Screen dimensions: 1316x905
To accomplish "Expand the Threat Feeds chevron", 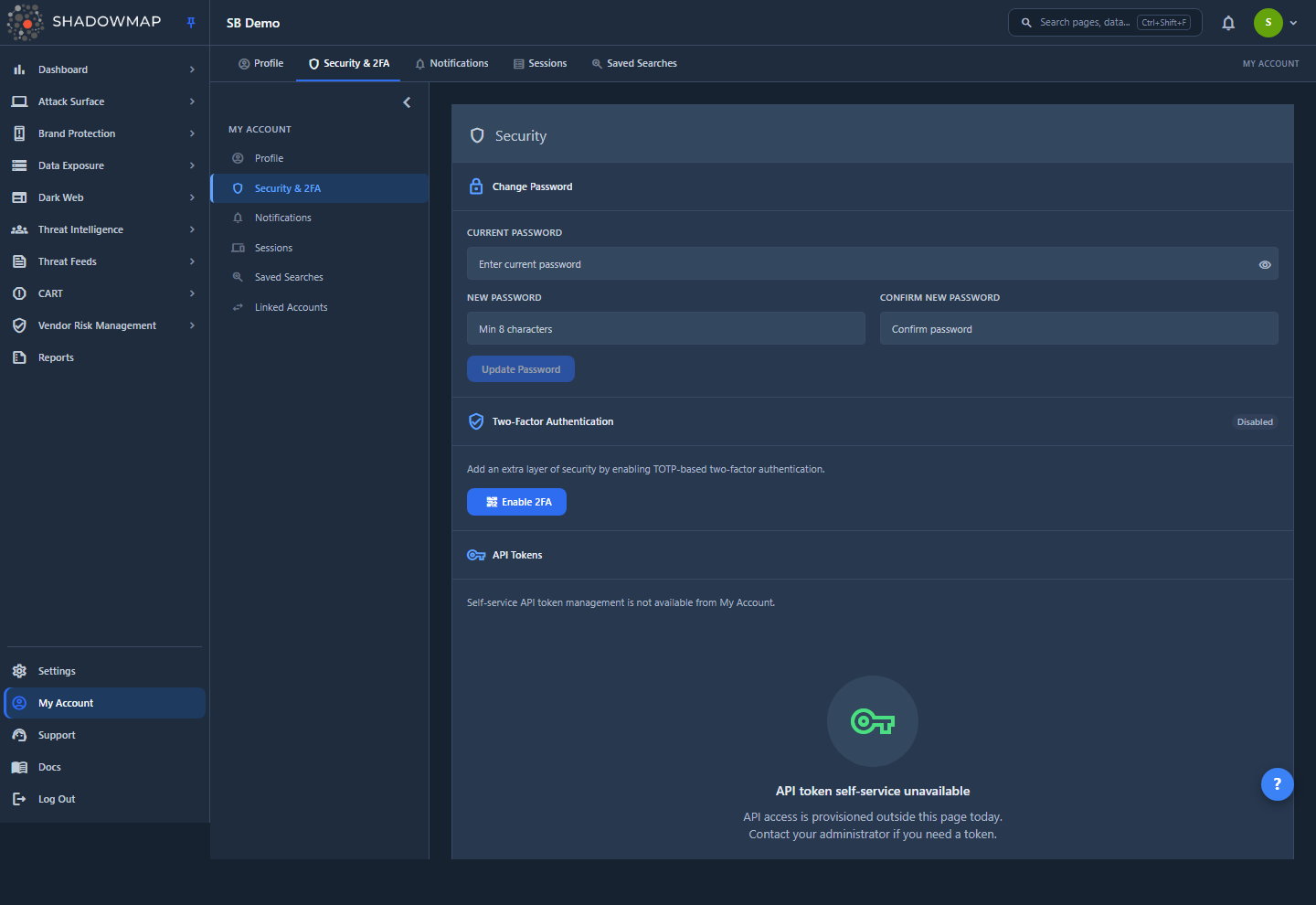I will pos(192,261).
